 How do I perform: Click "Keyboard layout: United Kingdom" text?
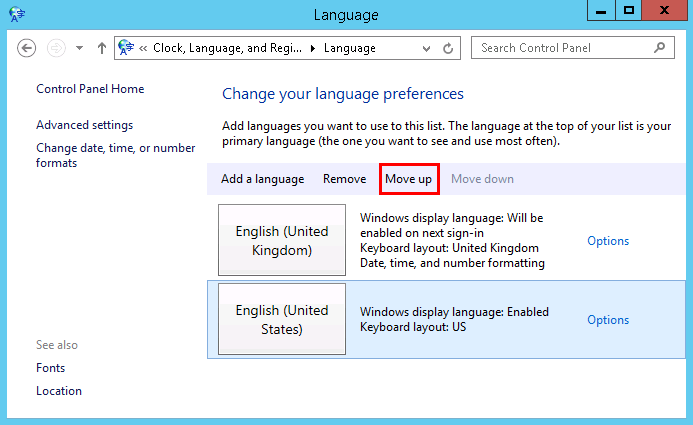pos(449,248)
